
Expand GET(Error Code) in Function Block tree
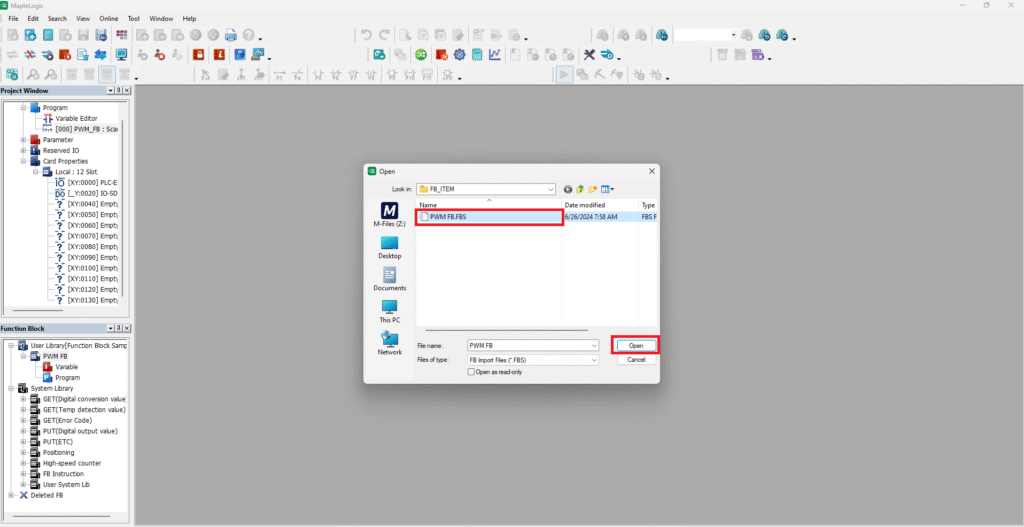click(x=24, y=421)
